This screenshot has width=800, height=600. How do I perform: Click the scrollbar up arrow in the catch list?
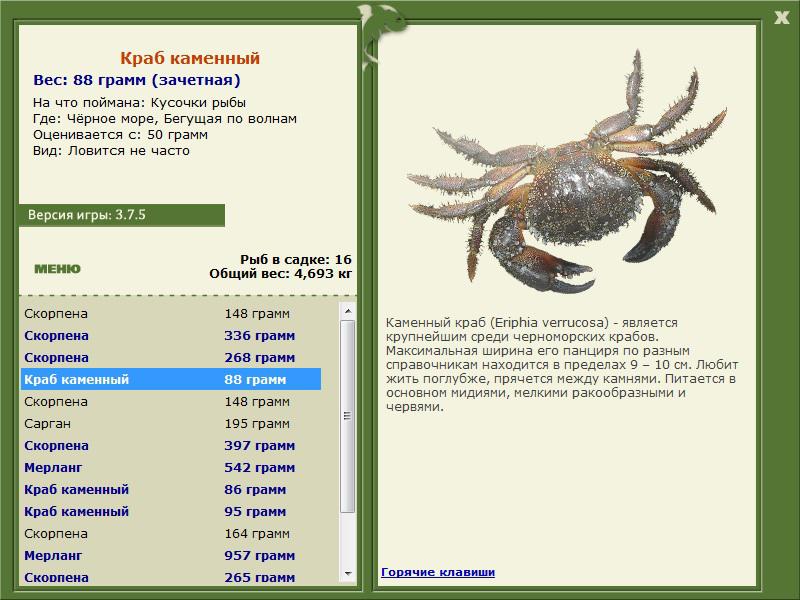click(348, 311)
